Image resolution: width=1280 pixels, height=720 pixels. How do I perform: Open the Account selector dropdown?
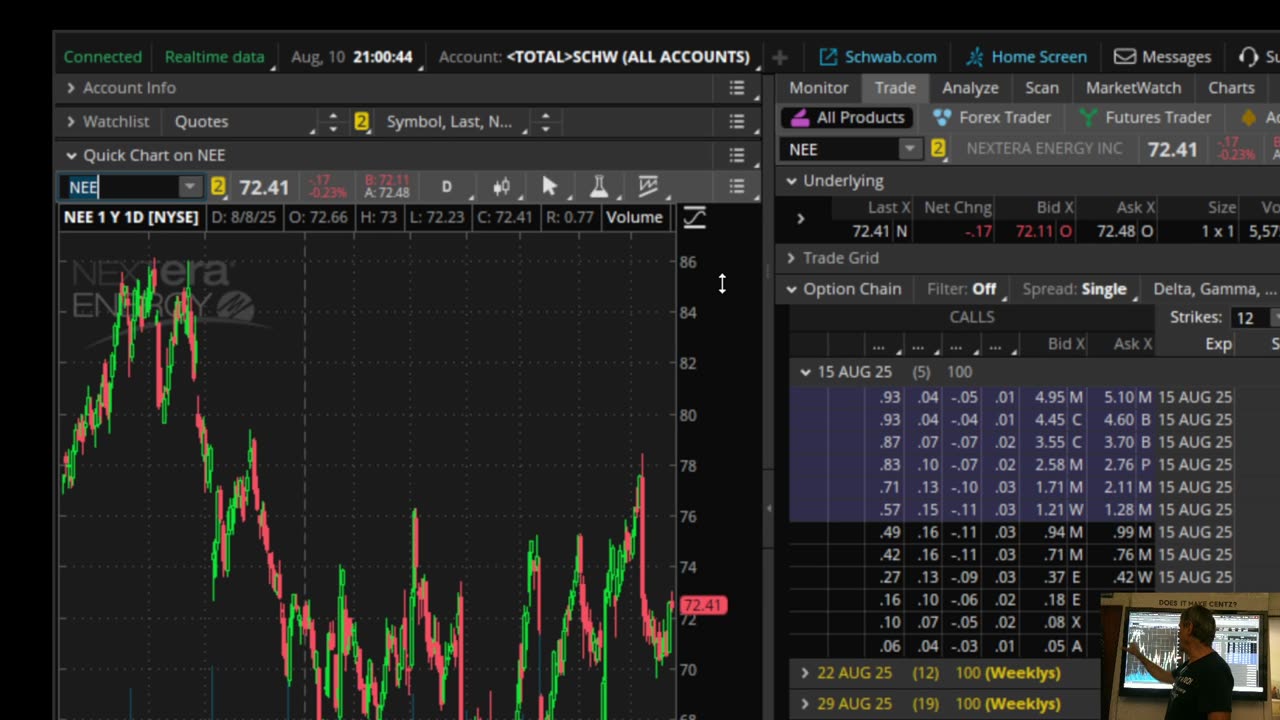598,57
